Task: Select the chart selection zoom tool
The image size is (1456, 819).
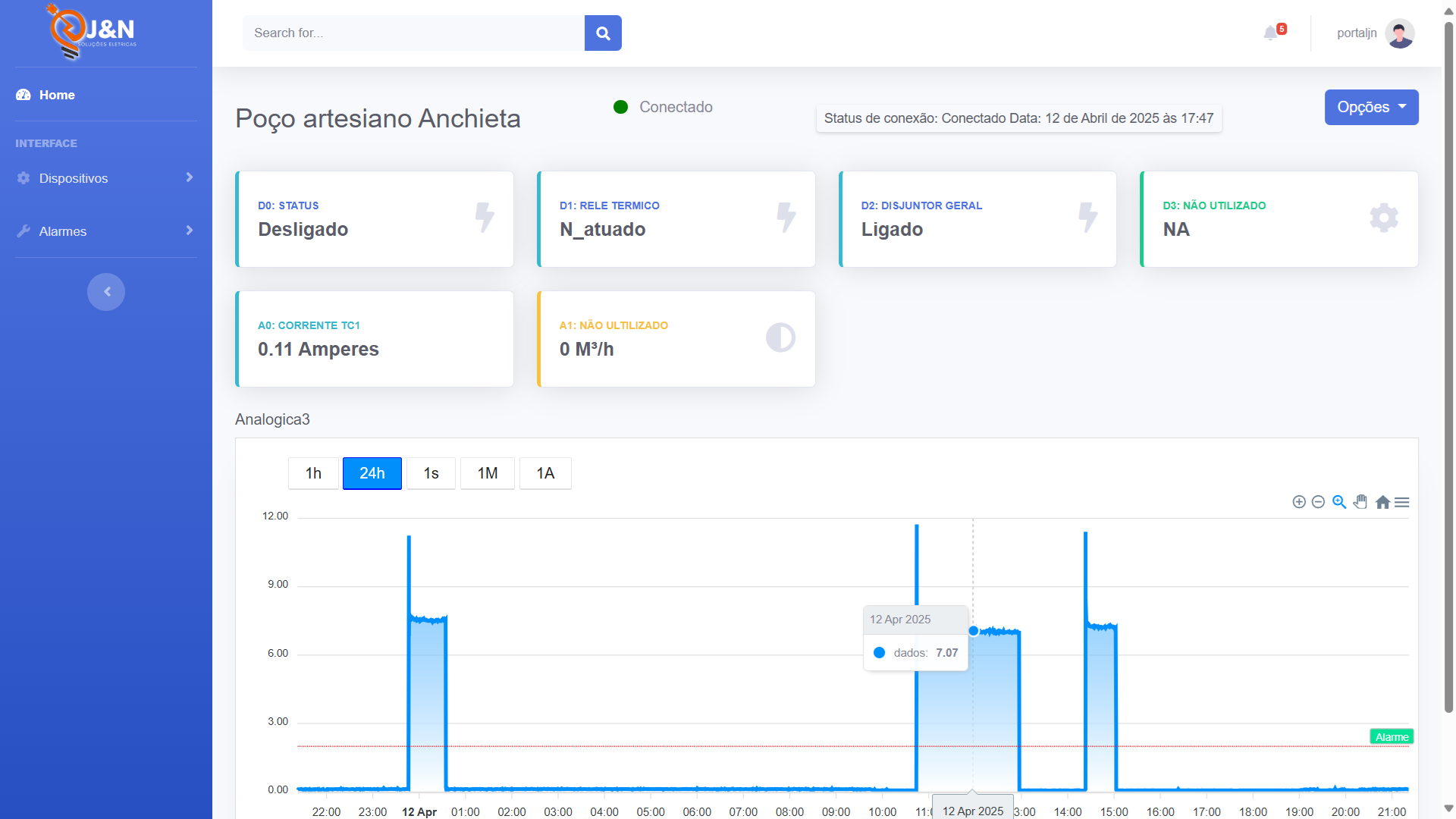Action: click(1339, 502)
